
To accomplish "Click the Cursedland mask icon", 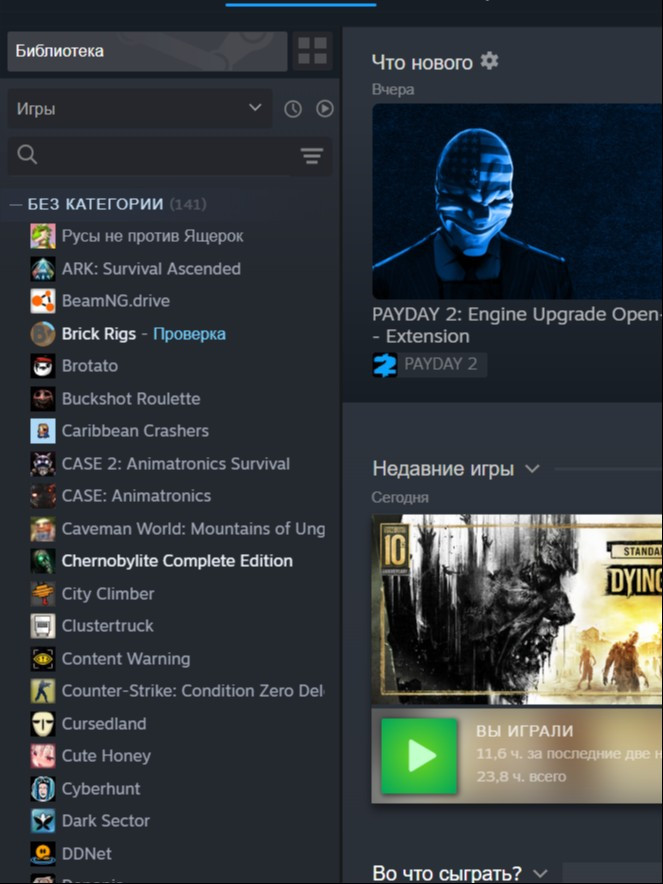I will tap(43, 723).
